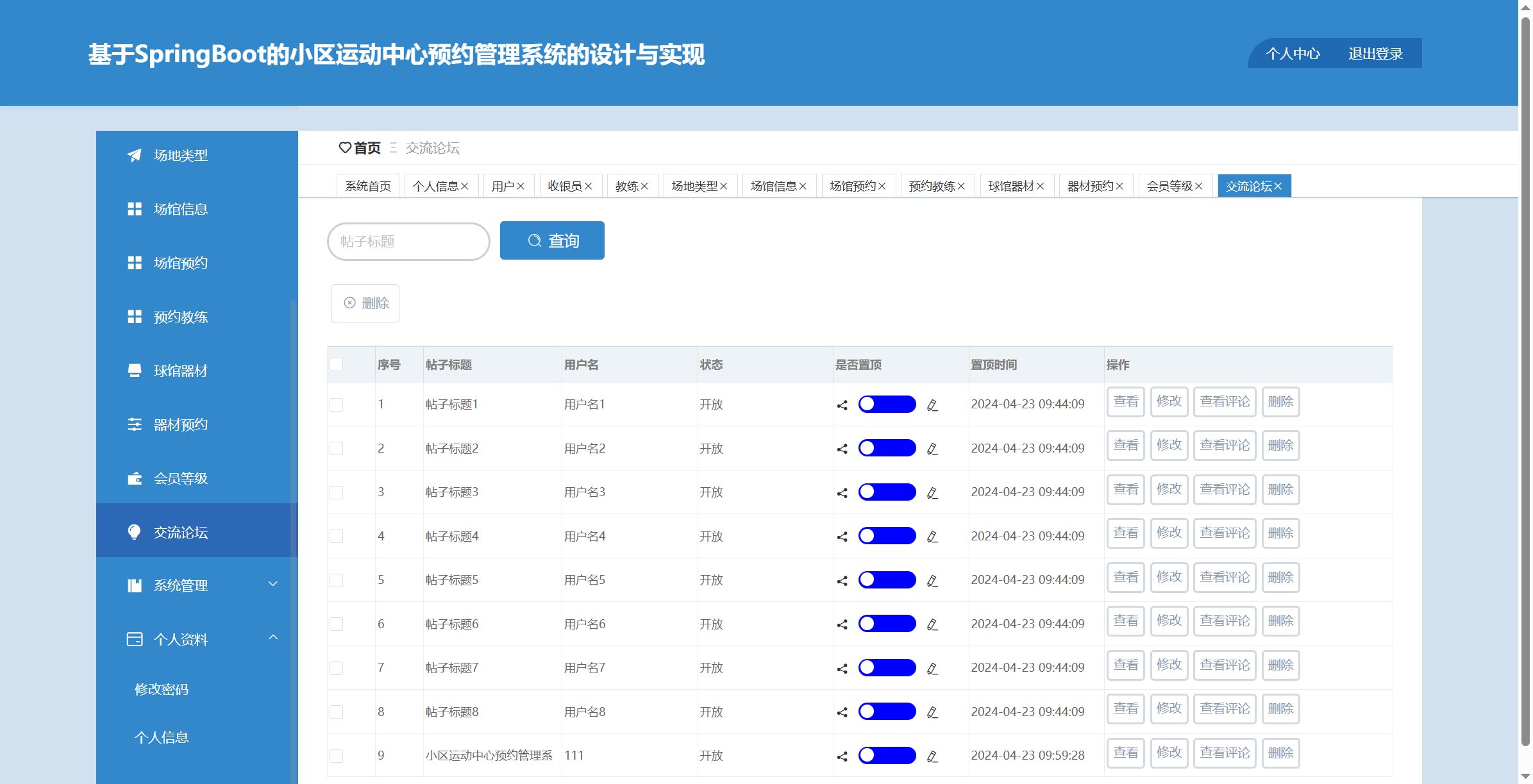Click the grid icon beside 场馆信息
The image size is (1533, 784).
[134, 209]
